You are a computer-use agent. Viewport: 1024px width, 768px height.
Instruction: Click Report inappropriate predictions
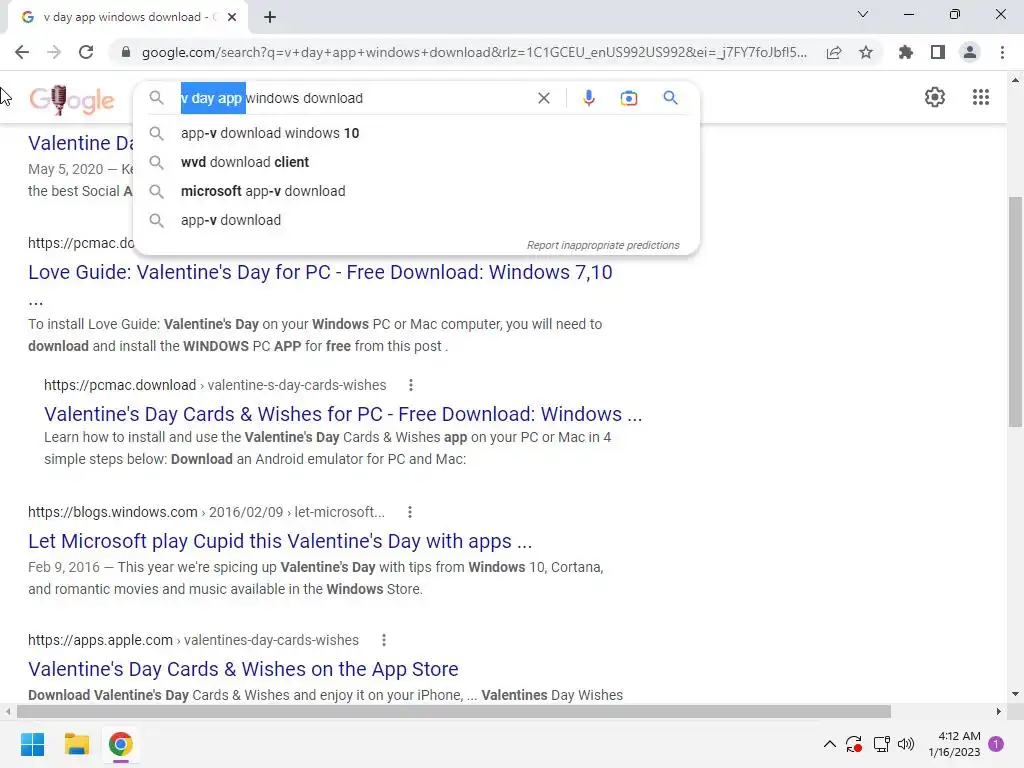(603, 245)
